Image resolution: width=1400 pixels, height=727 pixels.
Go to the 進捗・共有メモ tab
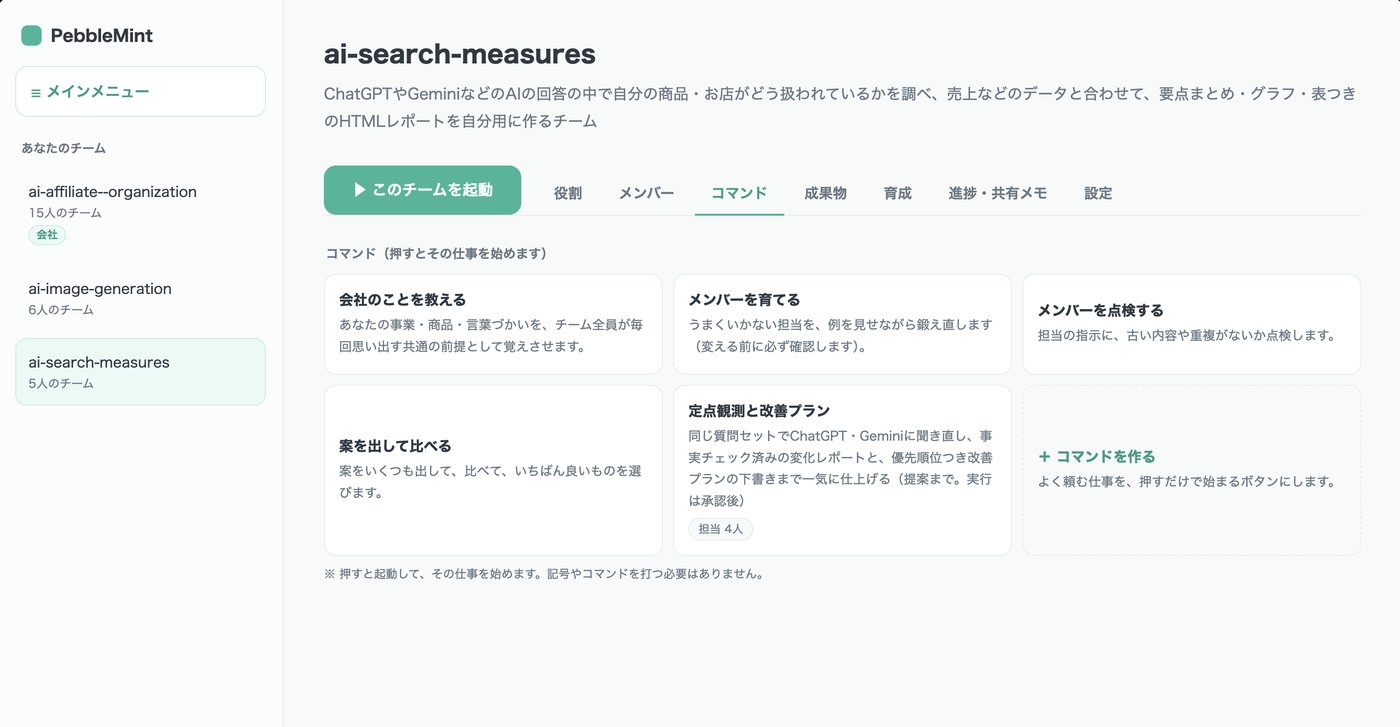(997, 193)
